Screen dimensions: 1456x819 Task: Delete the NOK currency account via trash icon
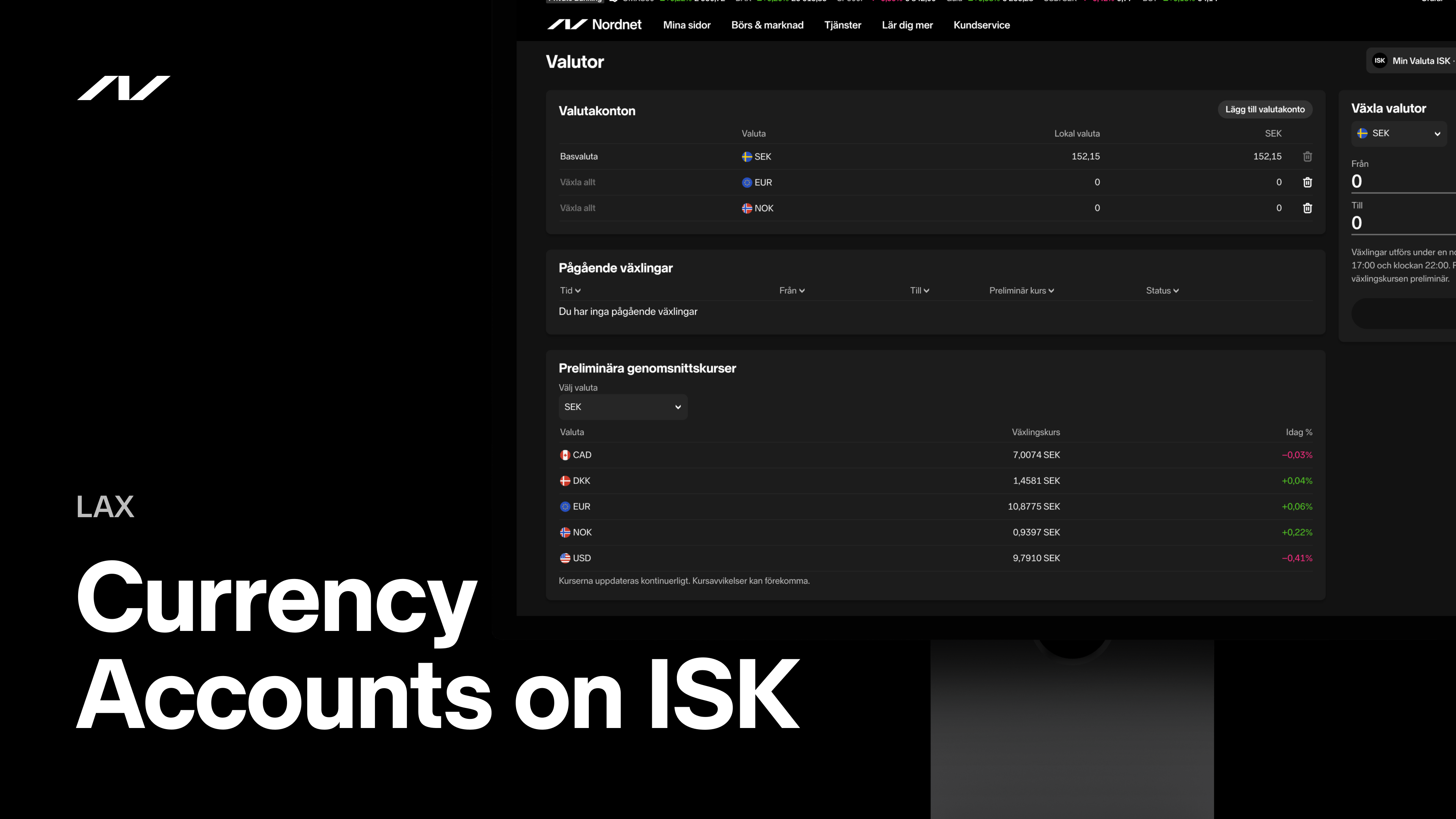coord(1307,208)
